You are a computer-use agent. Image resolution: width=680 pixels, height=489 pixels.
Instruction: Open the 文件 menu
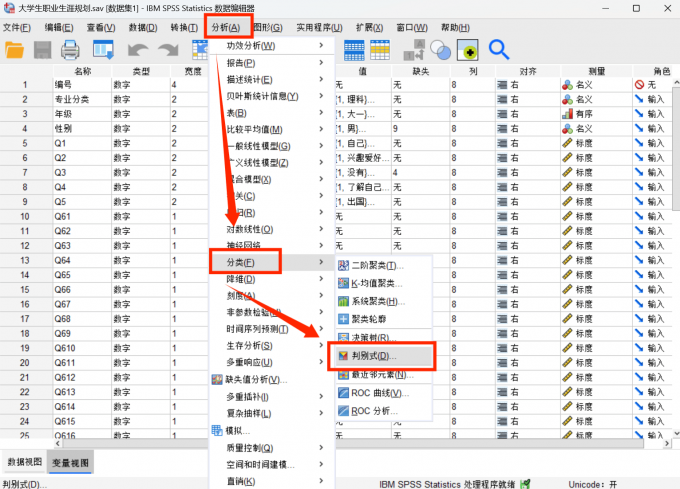(17, 28)
